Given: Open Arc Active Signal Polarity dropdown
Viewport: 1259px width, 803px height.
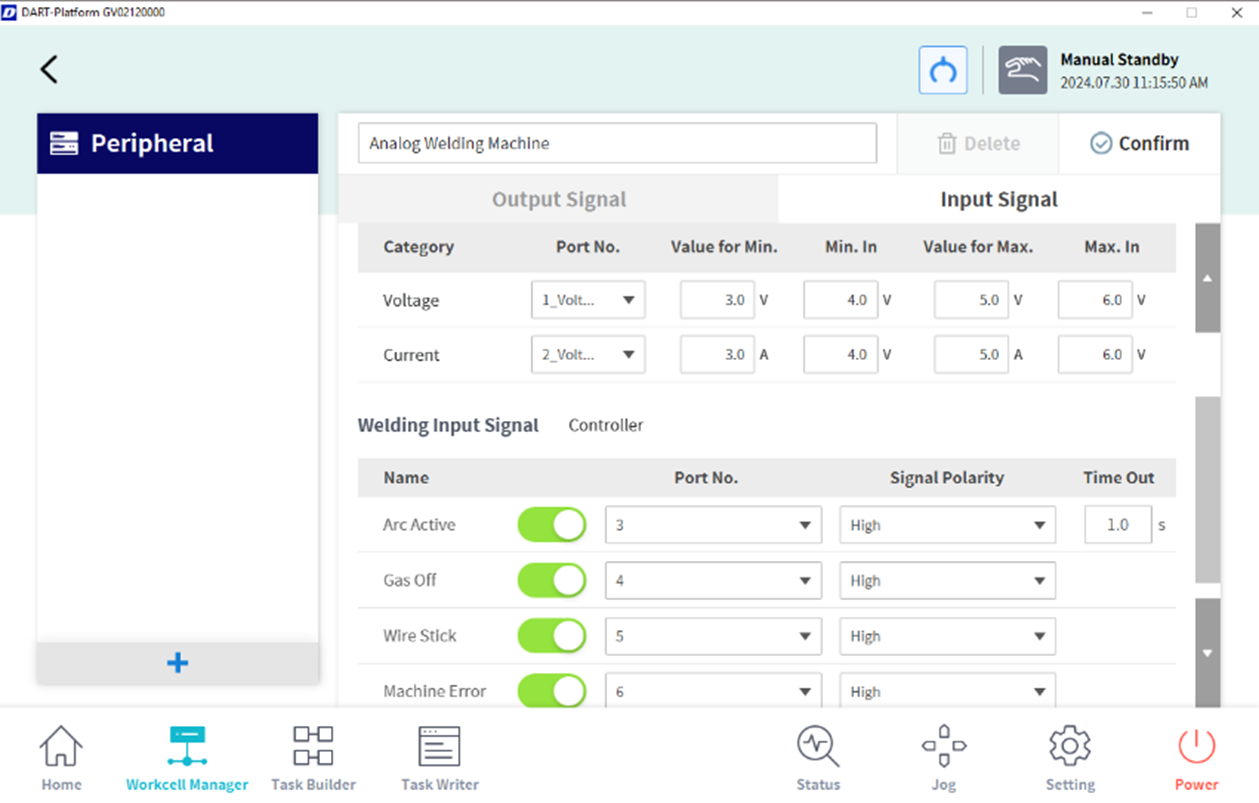Looking at the screenshot, I should pyautogui.click(x=947, y=525).
